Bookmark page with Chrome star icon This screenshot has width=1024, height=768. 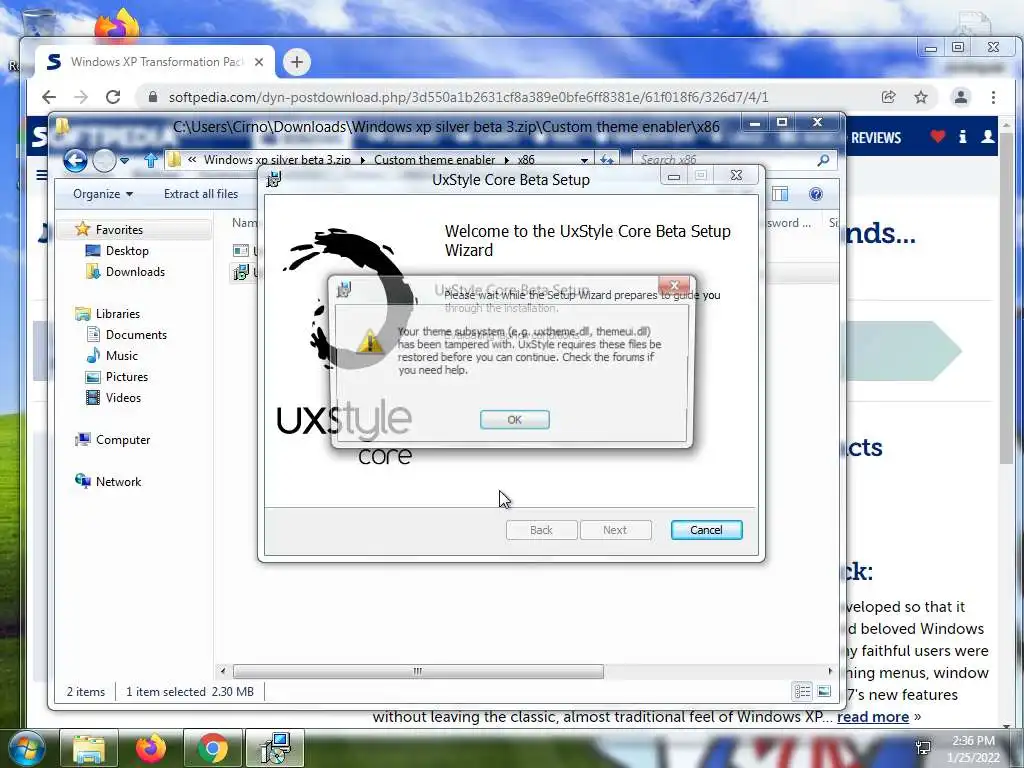(x=921, y=97)
